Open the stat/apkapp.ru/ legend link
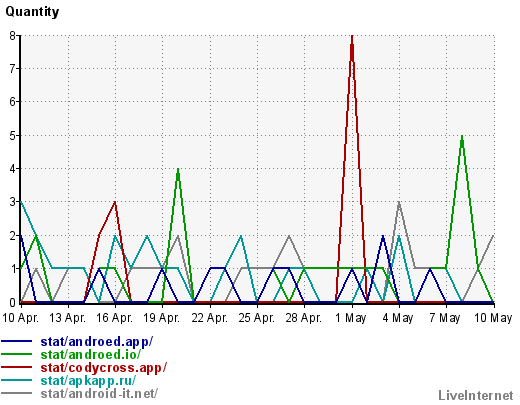This screenshot has height=405, width=520. click(88, 381)
